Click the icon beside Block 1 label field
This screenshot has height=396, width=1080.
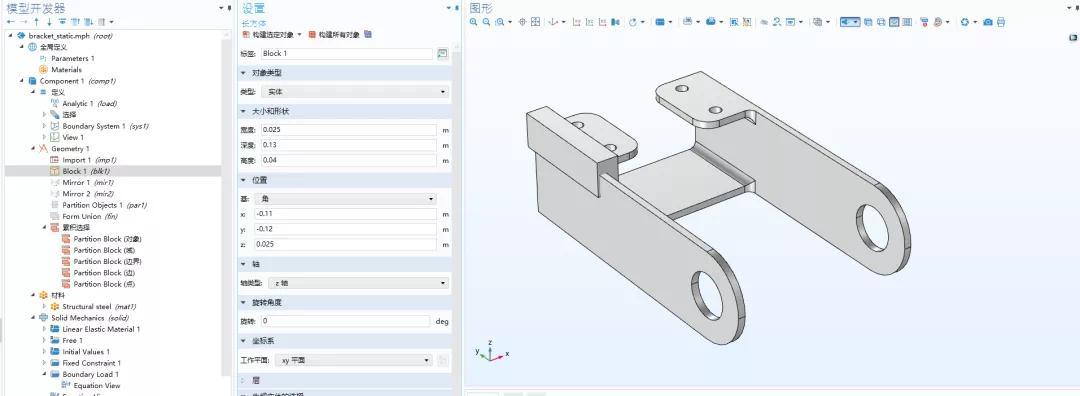tap(442, 54)
